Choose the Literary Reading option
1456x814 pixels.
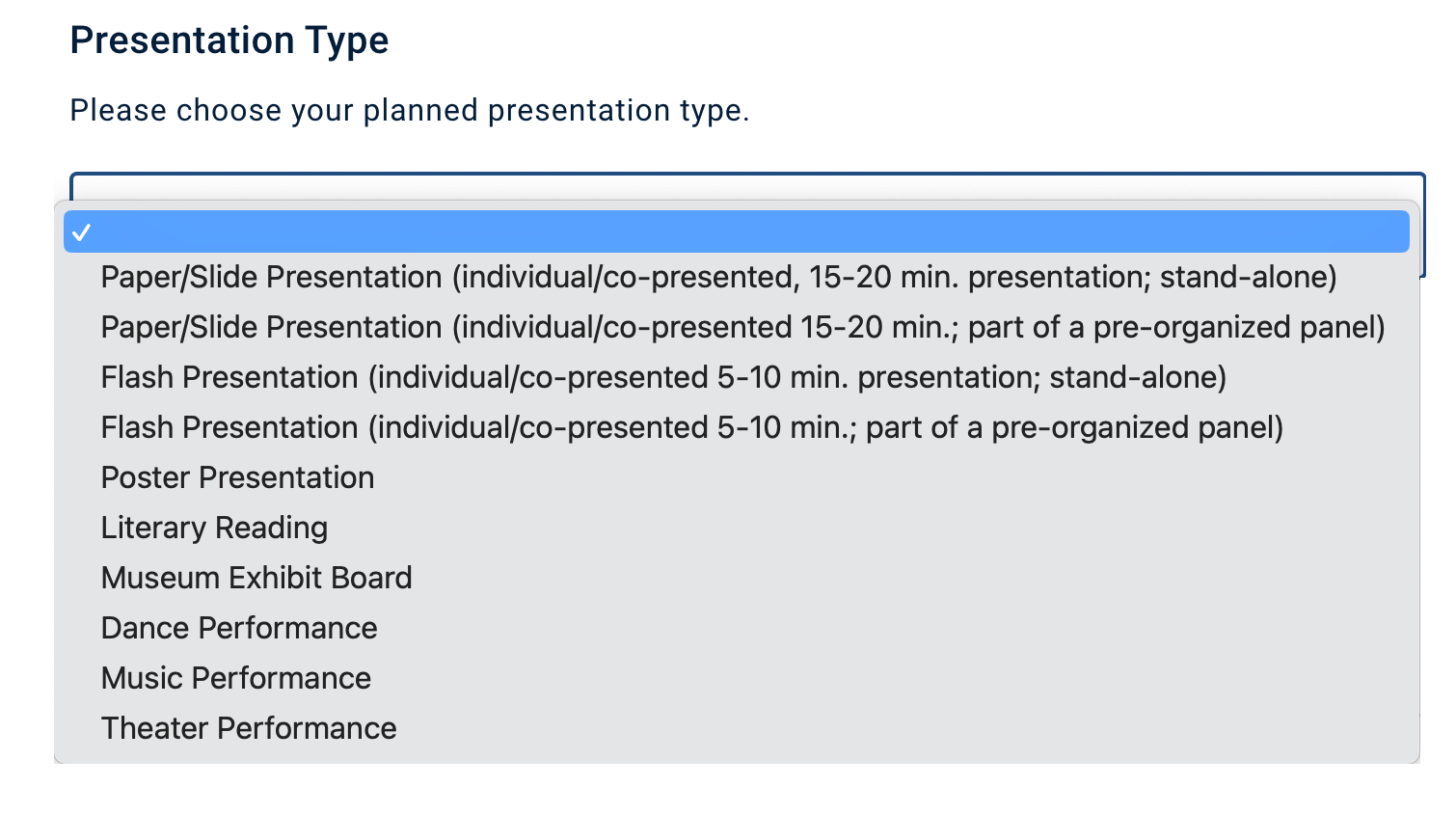click(x=214, y=529)
